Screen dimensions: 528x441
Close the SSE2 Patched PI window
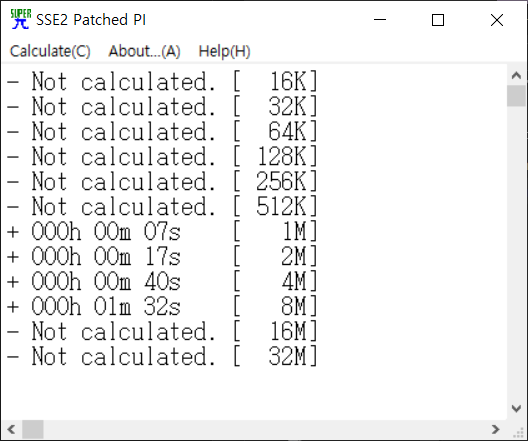pos(497,20)
